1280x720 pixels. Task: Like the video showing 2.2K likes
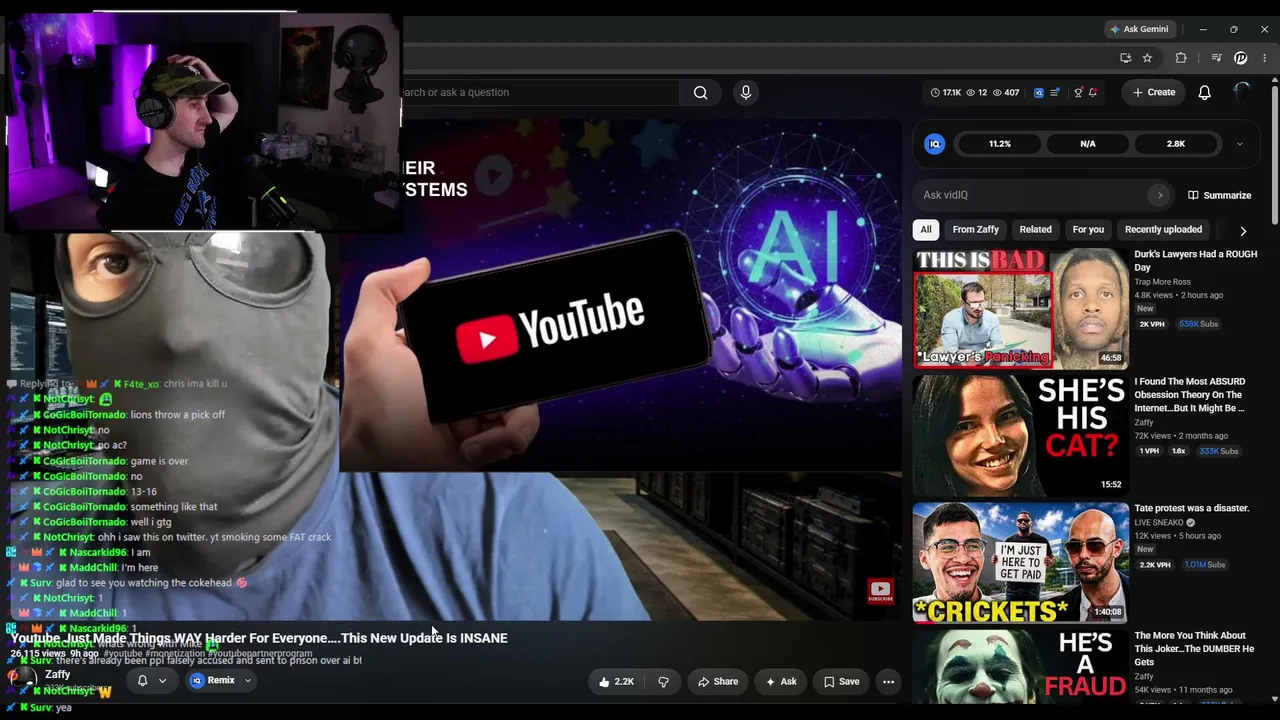tap(616, 682)
